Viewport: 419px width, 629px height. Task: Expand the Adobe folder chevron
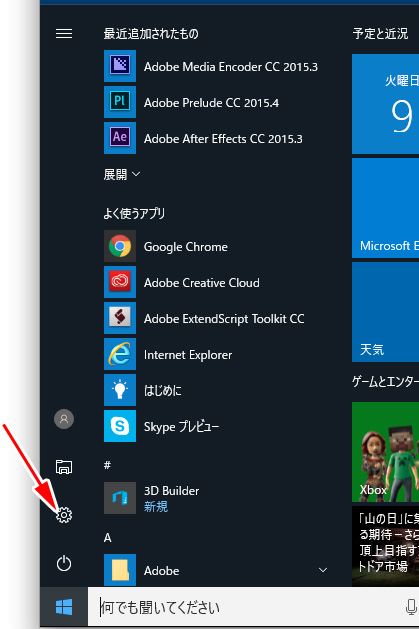coord(323,570)
